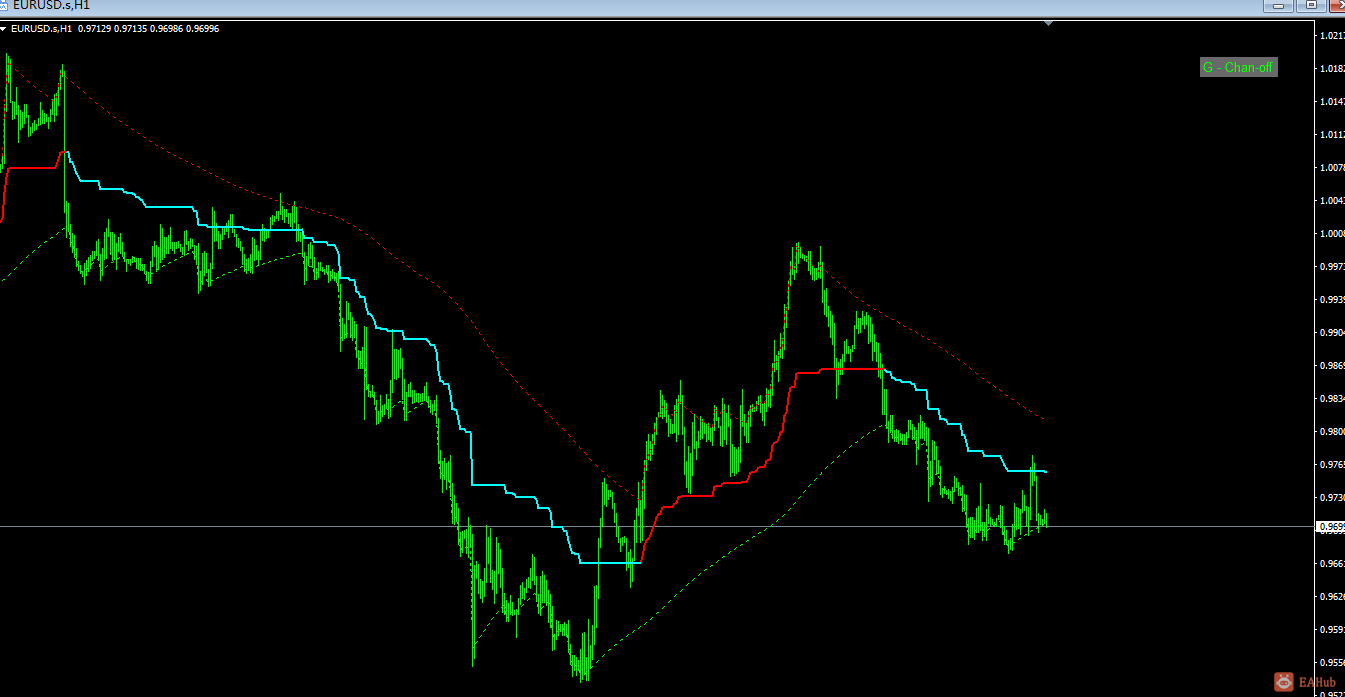1345x697 pixels.
Task: Close the EURUSD.s,H1 chart window
Action: 1338,5
